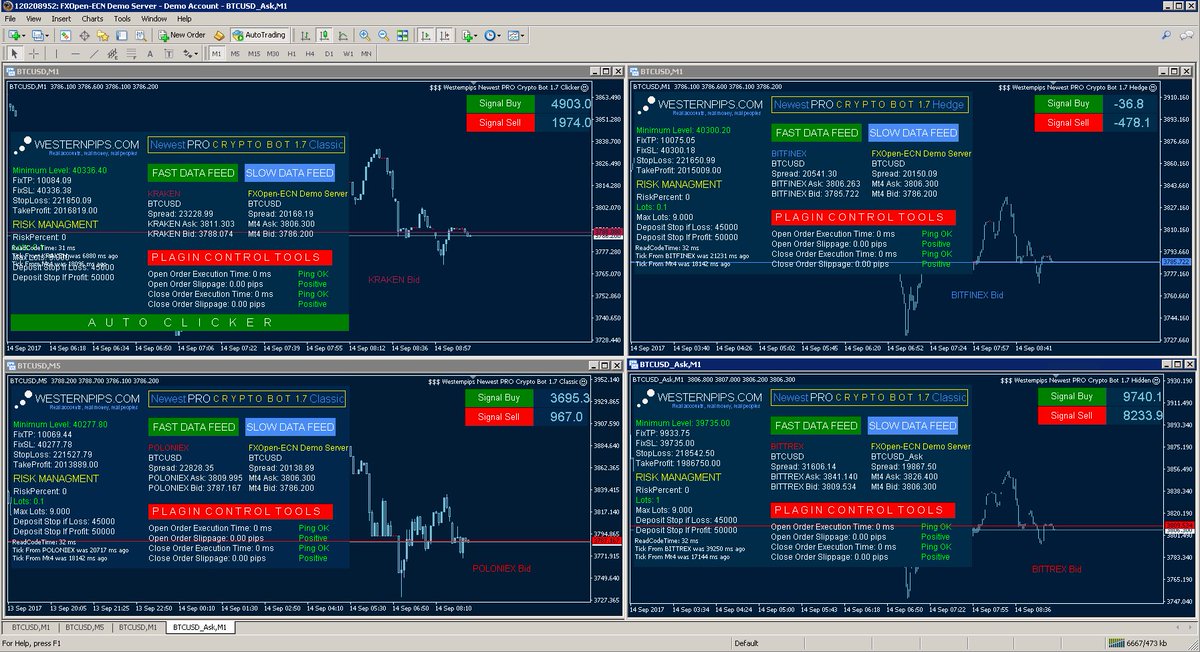Screen dimensions: 1200x652
Task: Click Signal Buy in Kraken chart
Action: (500, 103)
